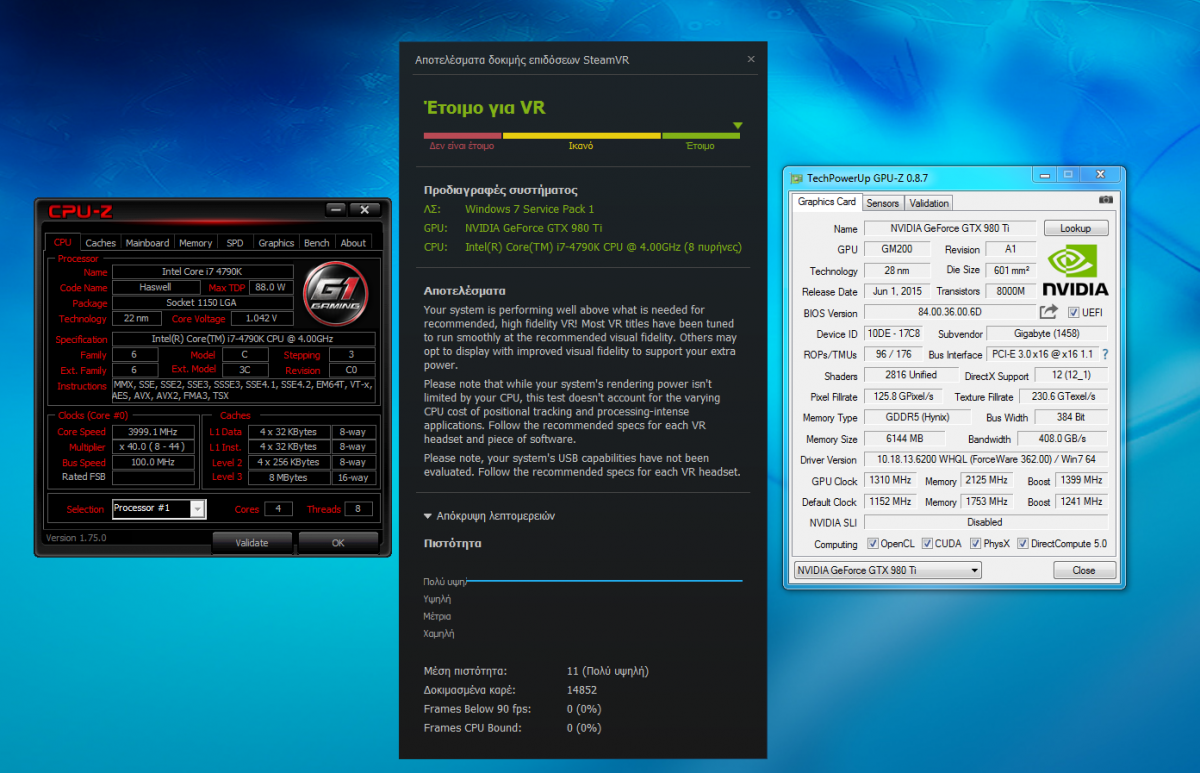Click the GPU Clock value 1310 MHz

click(891, 481)
